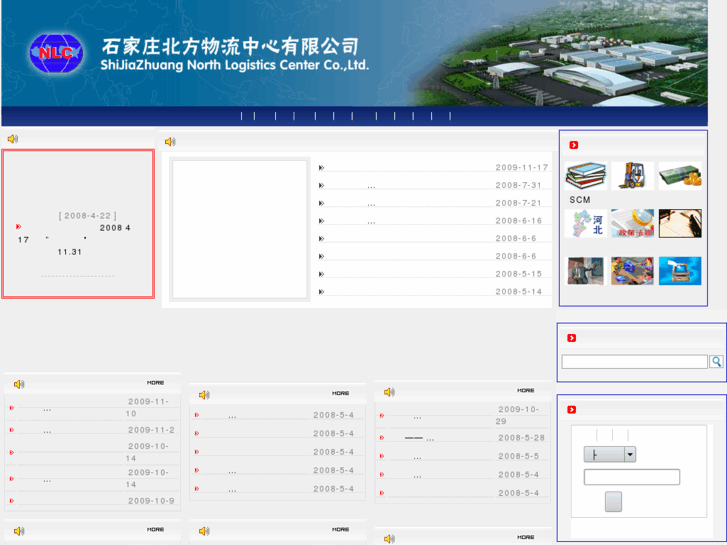
Task: Click the speaker icon heading the 2009-10-29 list
Action: pos(389,392)
